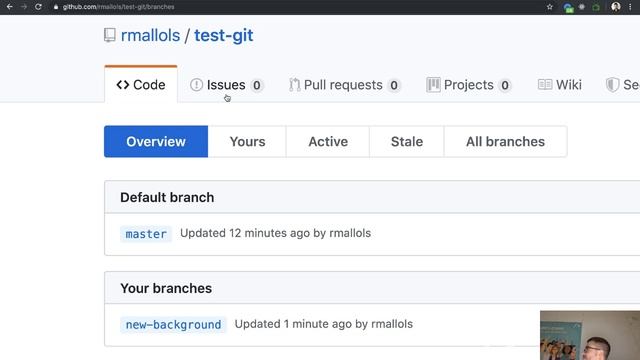The height and width of the screenshot is (360, 640).
Task: Open the rmallols user profile link
Action: point(150,36)
